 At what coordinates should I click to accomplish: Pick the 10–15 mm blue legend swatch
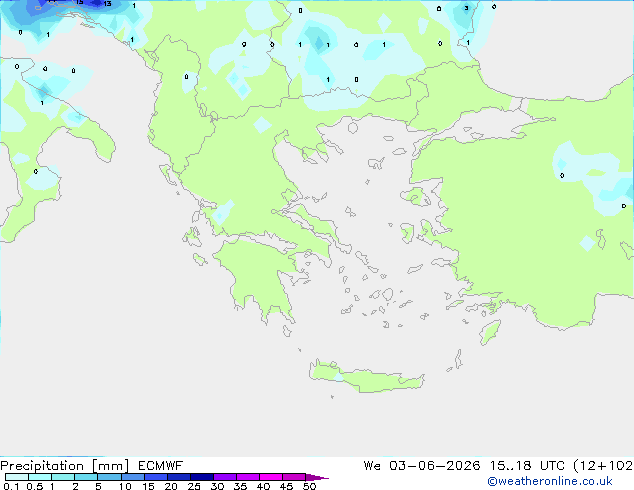[132, 477]
